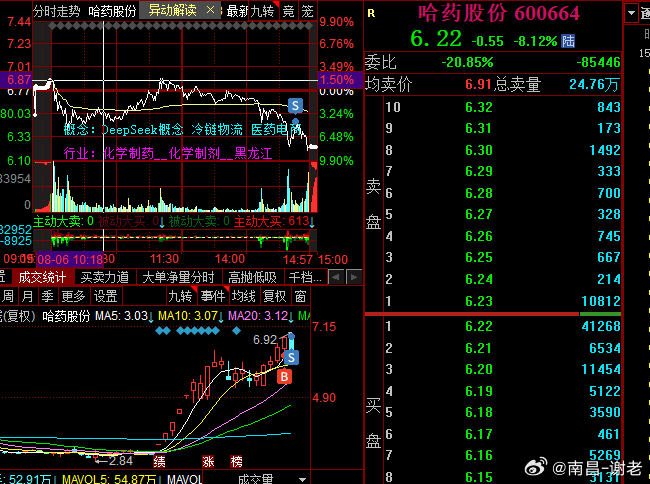Click the 张 event marker below the K-line

click(x=208, y=461)
